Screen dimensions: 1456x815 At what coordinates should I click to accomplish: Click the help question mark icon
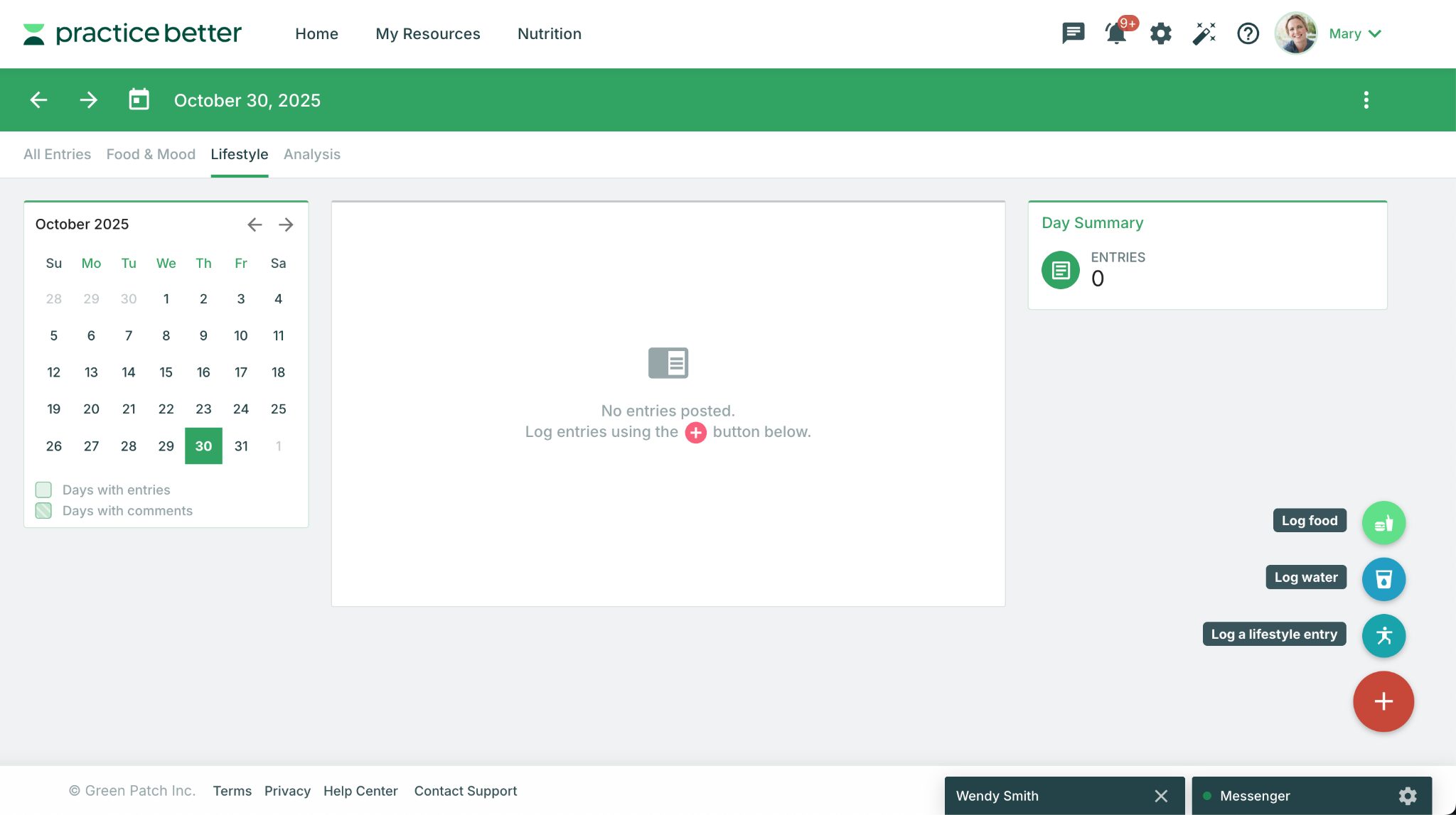(x=1248, y=33)
